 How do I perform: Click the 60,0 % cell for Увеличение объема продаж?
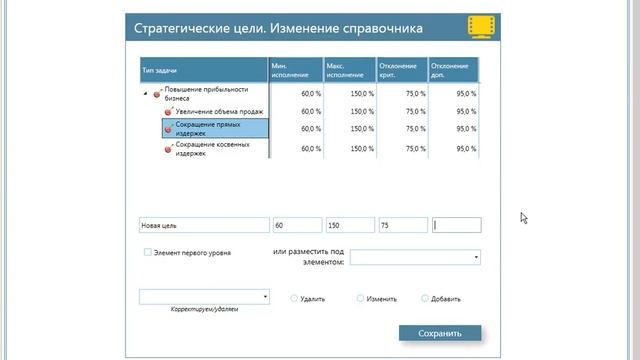tap(311, 111)
